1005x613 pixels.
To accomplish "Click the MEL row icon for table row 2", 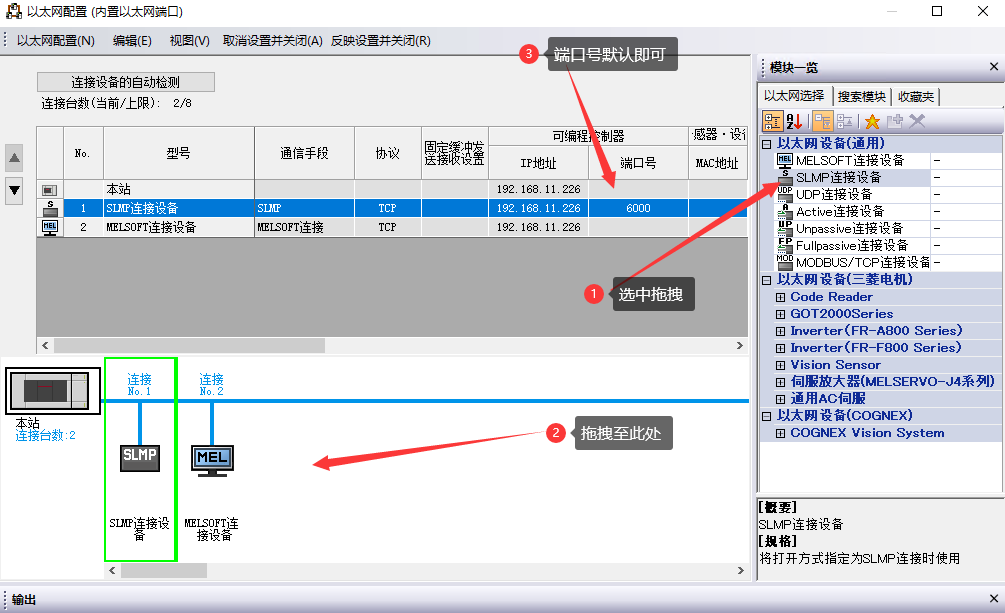I will point(50,228).
